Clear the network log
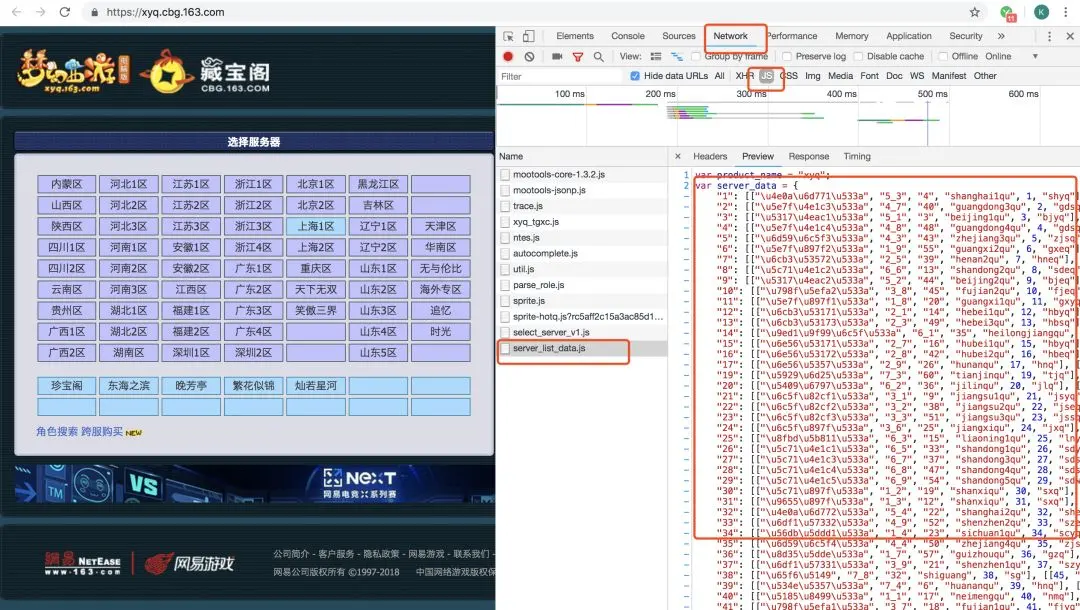This screenshot has width=1080, height=610. pos(529,56)
